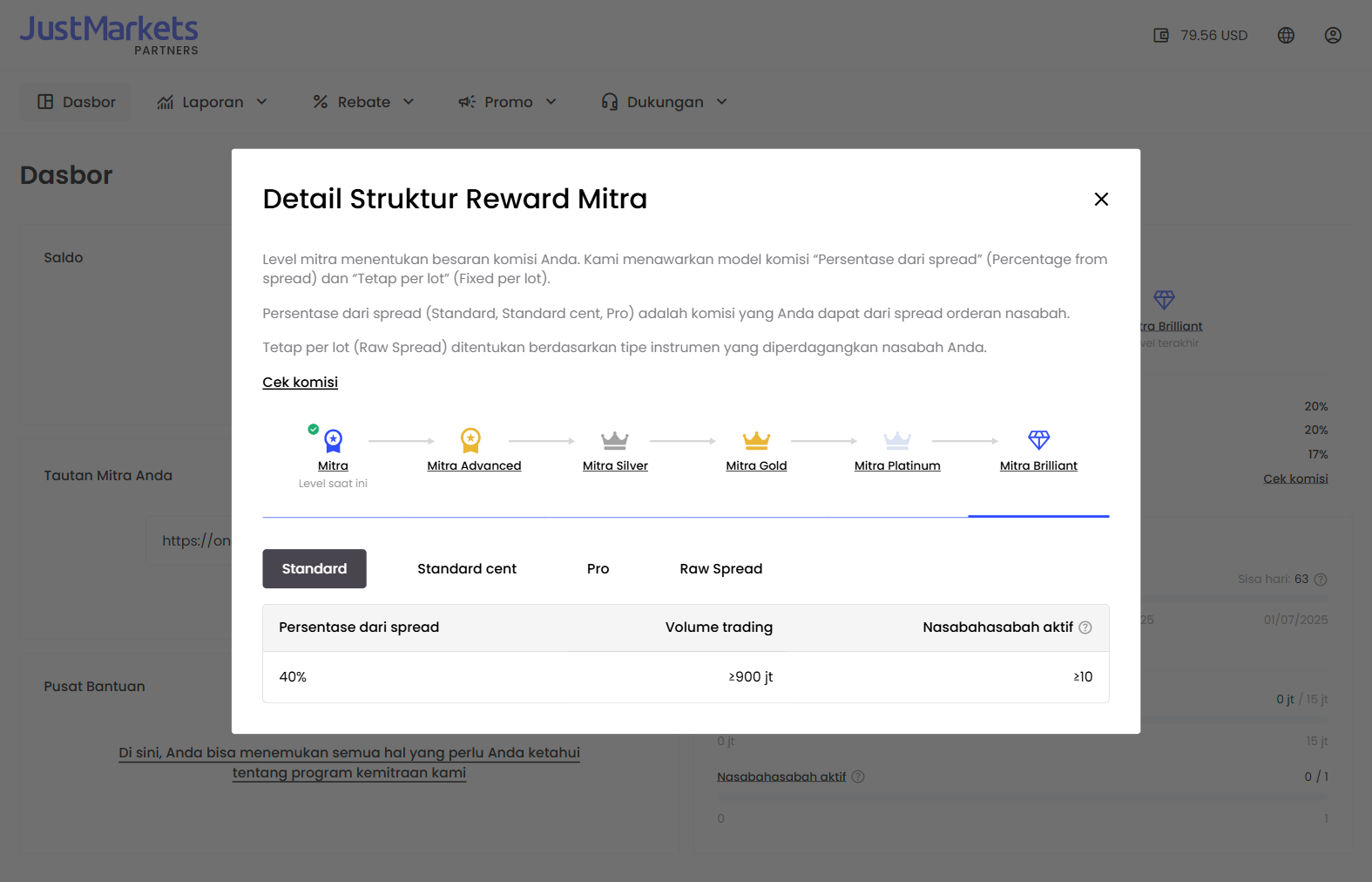Image resolution: width=1372 pixels, height=882 pixels.
Task: Switch to the Standard cent tab
Action: point(467,568)
